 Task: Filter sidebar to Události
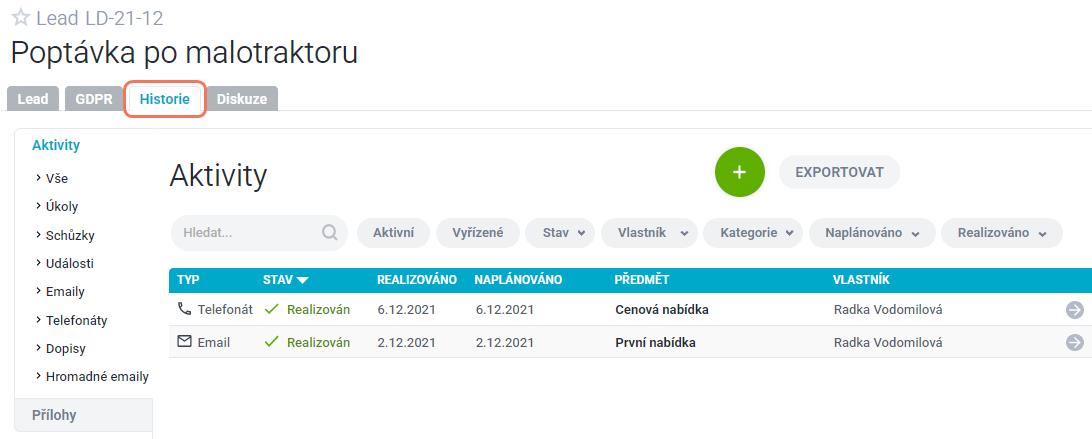click(69, 263)
